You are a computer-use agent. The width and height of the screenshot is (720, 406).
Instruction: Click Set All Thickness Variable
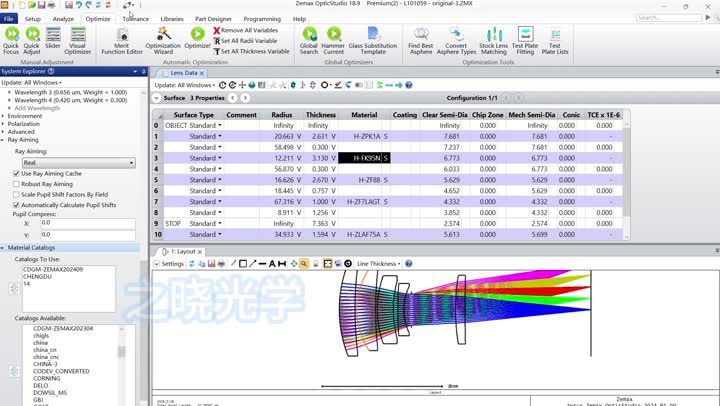pyautogui.click(x=252, y=51)
